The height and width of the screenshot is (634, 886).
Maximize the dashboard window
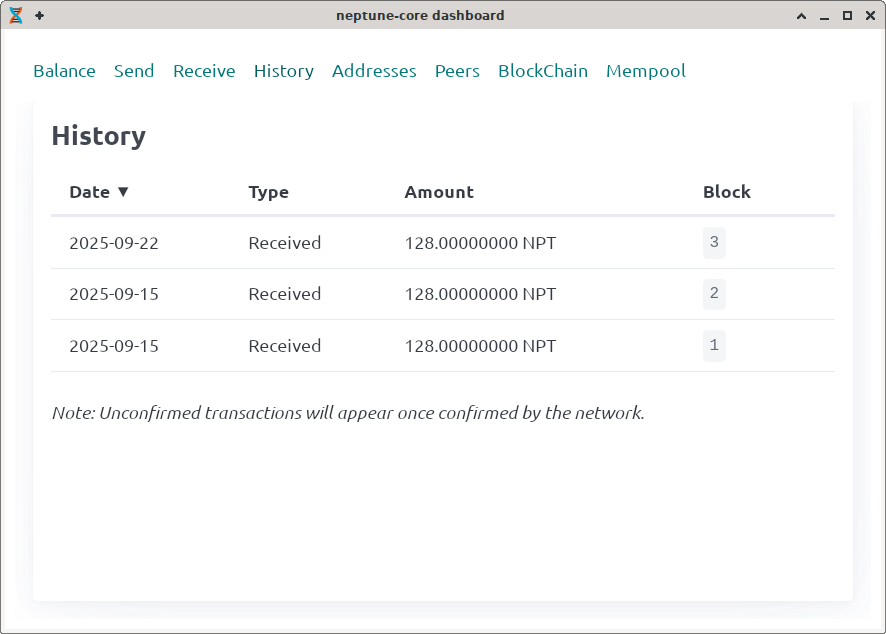click(x=847, y=16)
